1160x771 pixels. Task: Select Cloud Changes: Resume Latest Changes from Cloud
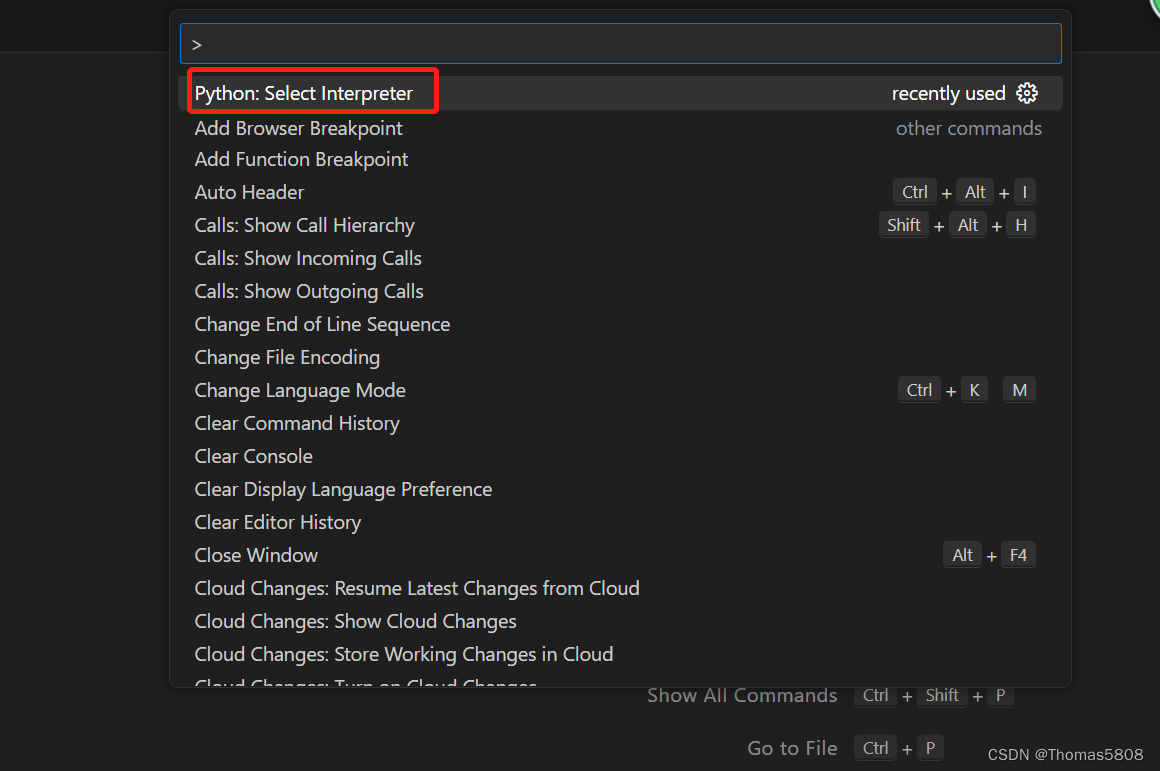(417, 588)
